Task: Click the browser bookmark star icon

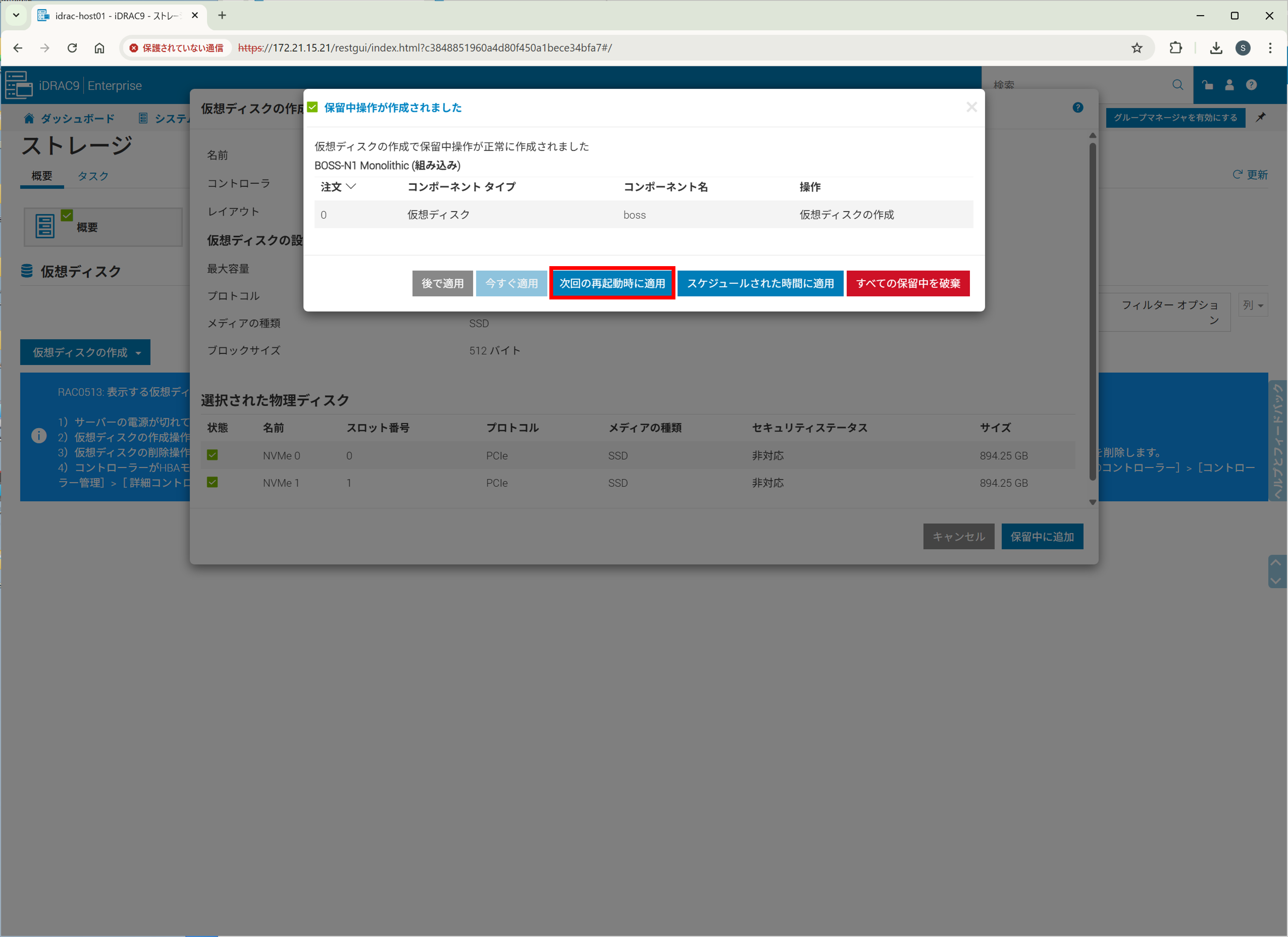Action: (x=1137, y=48)
